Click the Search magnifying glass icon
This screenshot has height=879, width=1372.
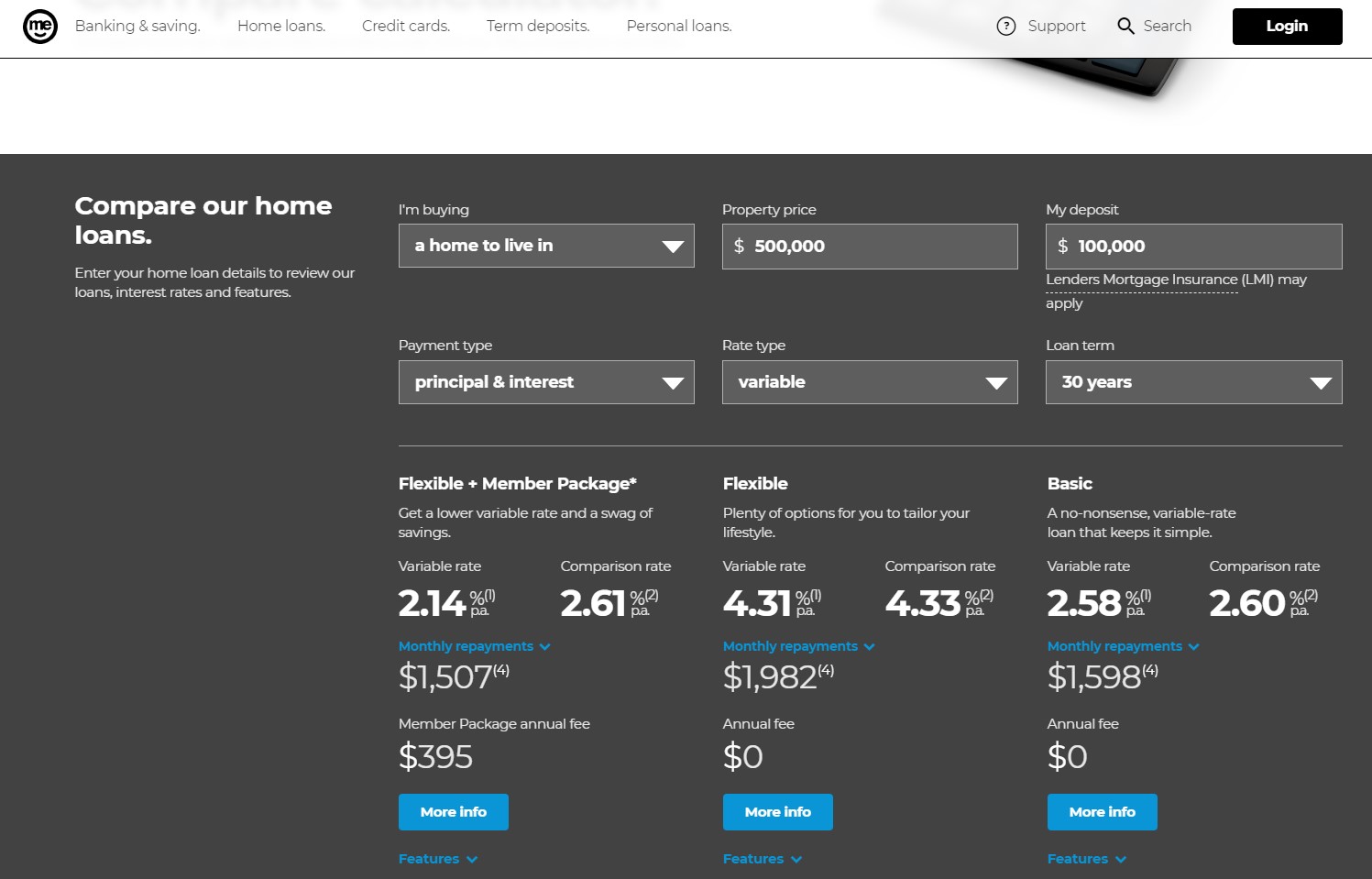pyautogui.click(x=1125, y=27)
